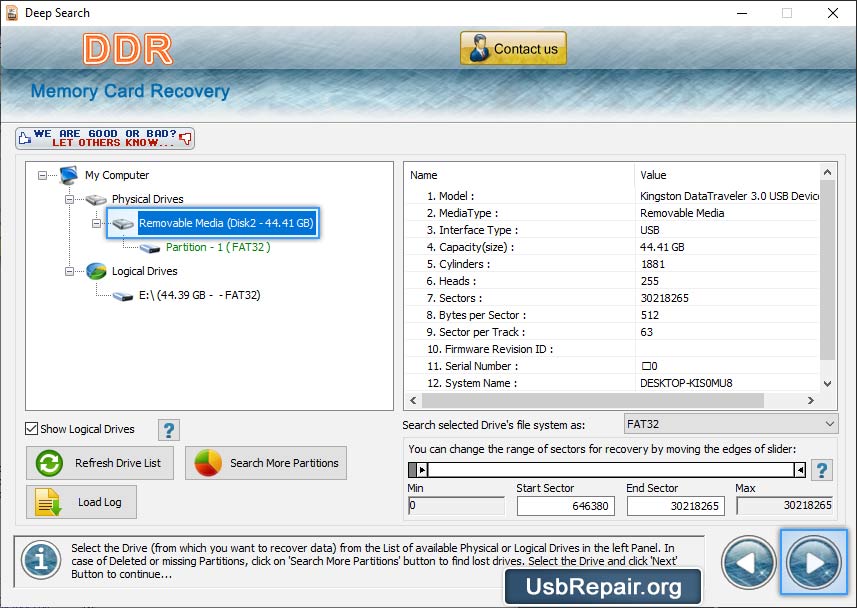The height and width of the screenshot is (608, 857).
Task: Click Search More Partitions button
Action: 266,463
